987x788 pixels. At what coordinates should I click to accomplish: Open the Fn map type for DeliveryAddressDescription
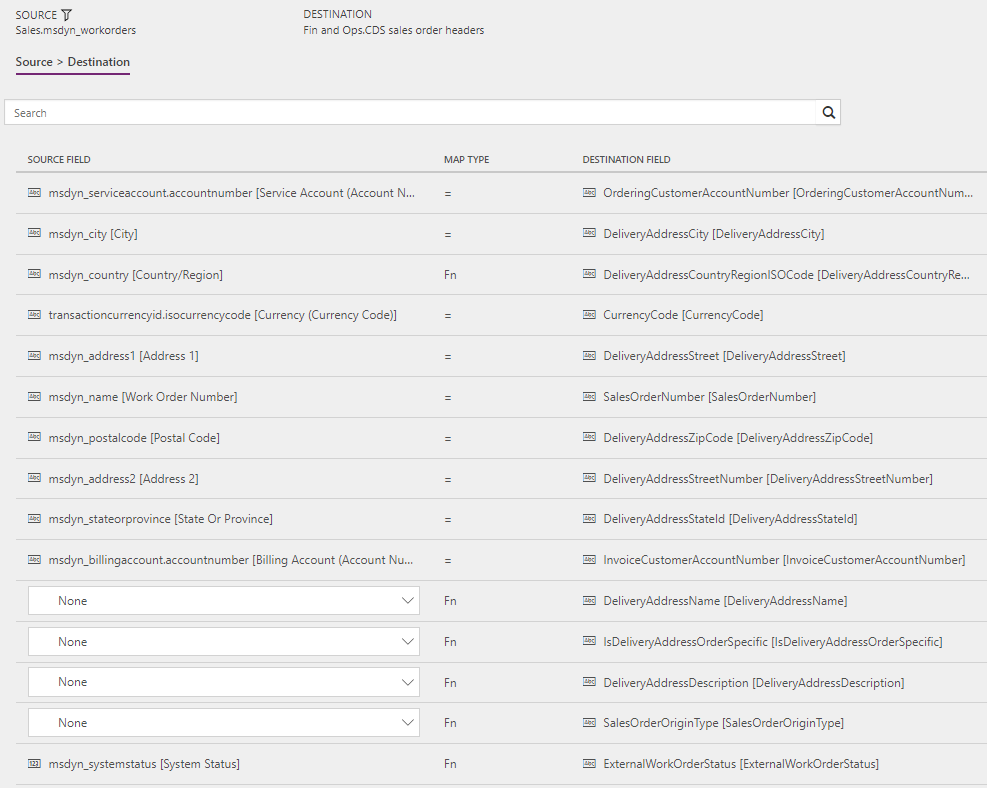pyautogui.click(x=450, y=682)
